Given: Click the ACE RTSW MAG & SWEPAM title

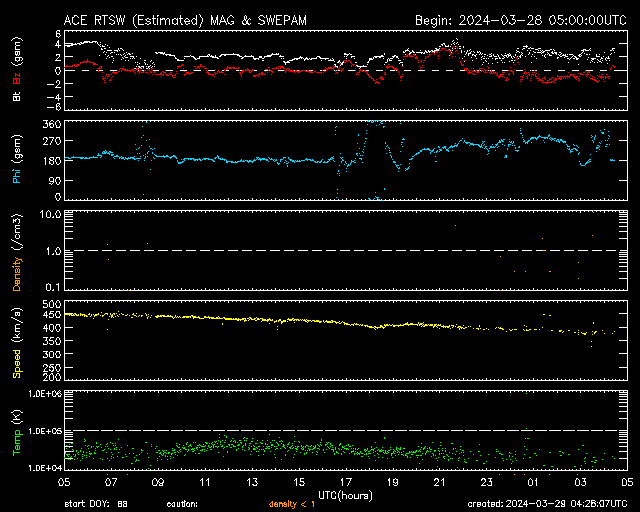Looking at the screenshot, I should click(x=185, y=20).
